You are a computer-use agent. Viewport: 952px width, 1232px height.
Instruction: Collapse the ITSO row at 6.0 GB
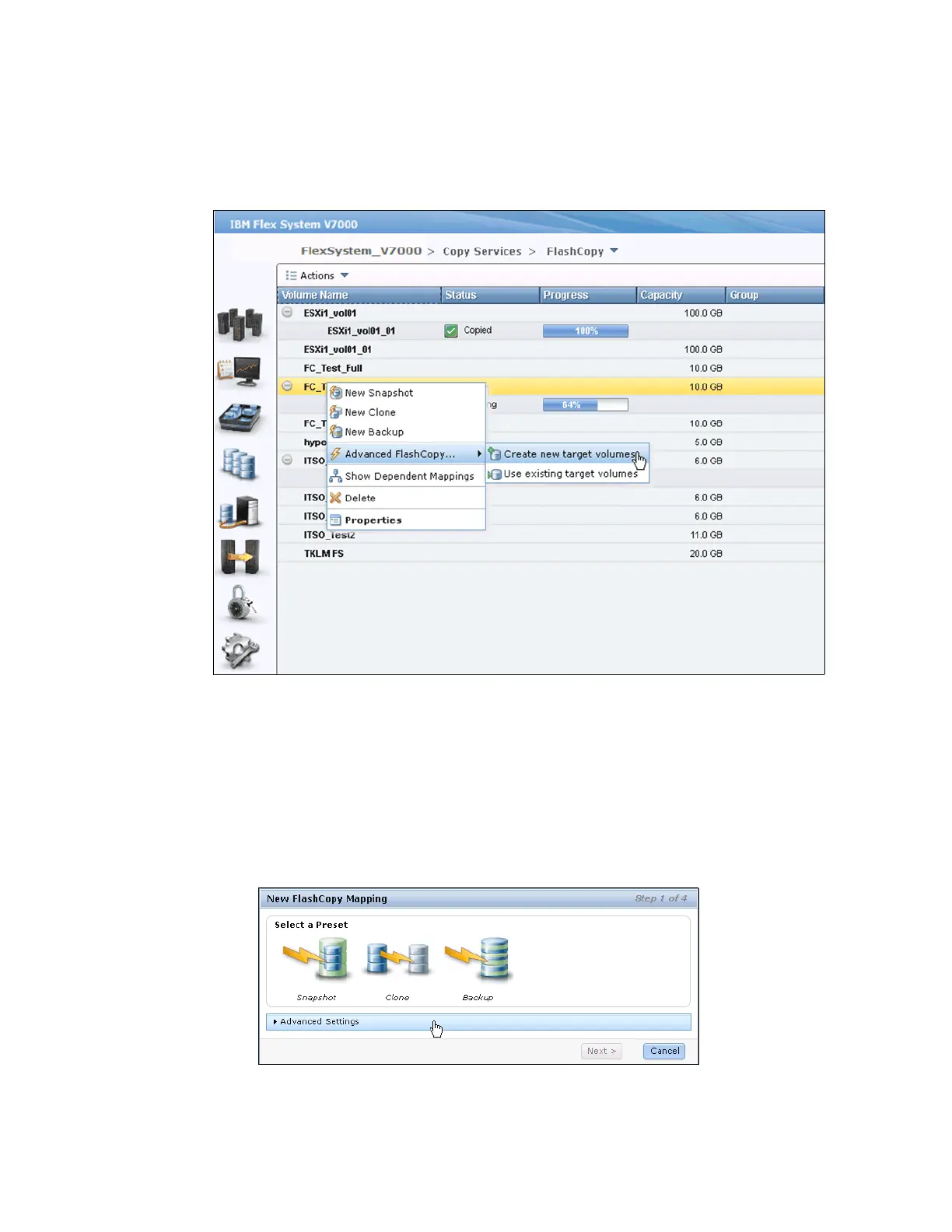(x=287, y=460)
